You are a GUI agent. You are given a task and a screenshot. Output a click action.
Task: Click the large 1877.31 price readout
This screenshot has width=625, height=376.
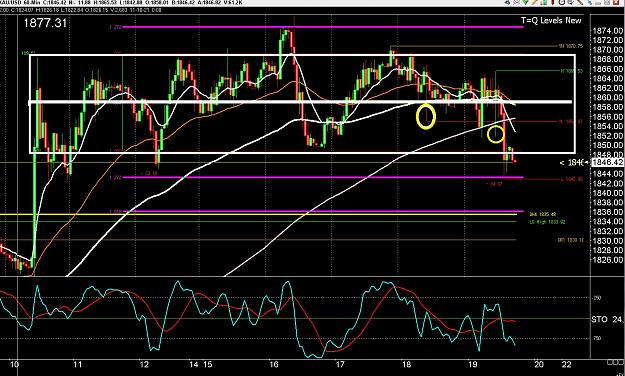click(45, 23)
